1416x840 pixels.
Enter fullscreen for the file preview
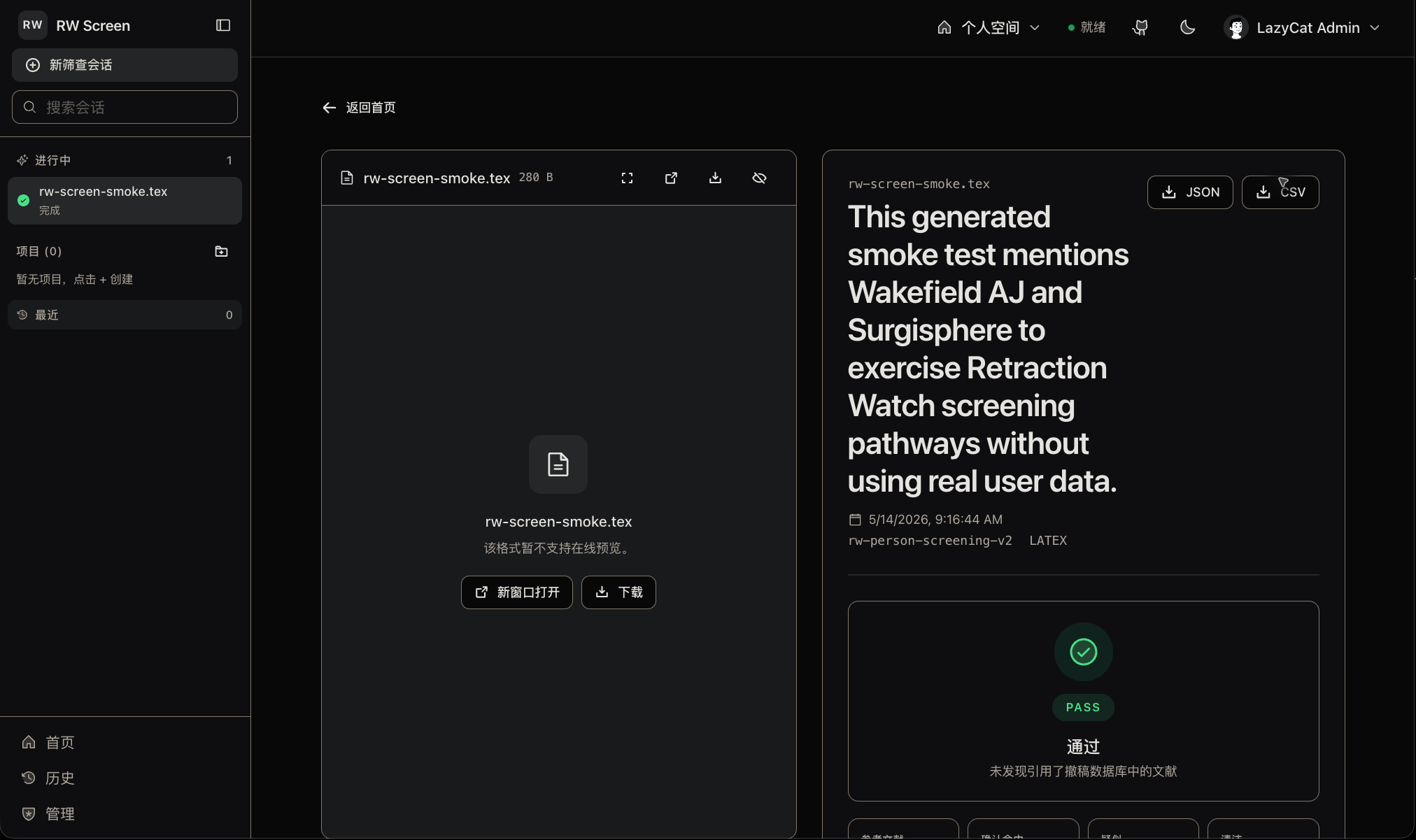[x=627, y=178]
